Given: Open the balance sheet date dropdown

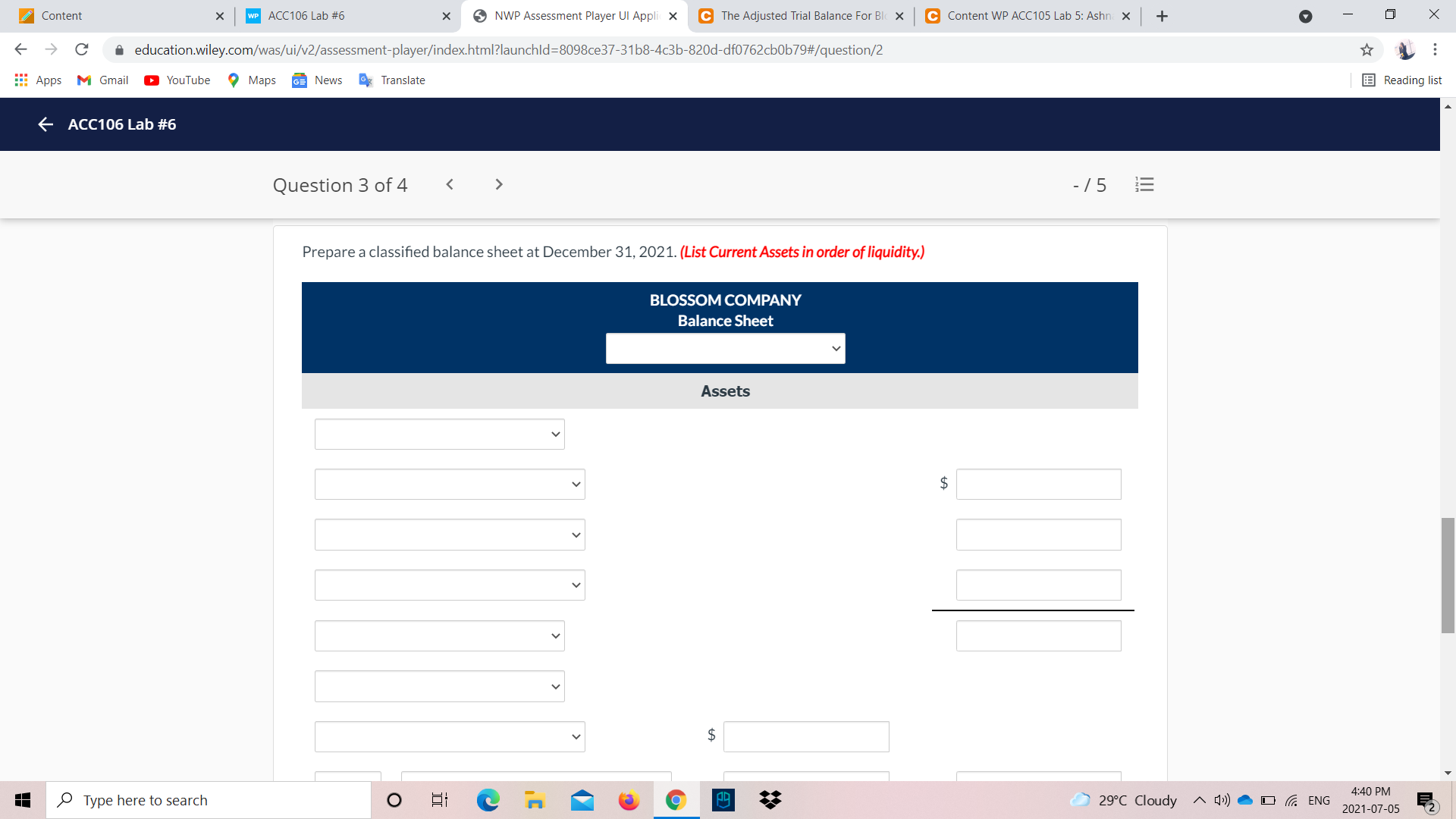Looking at the screenshot, I should (x=725, y=349).
